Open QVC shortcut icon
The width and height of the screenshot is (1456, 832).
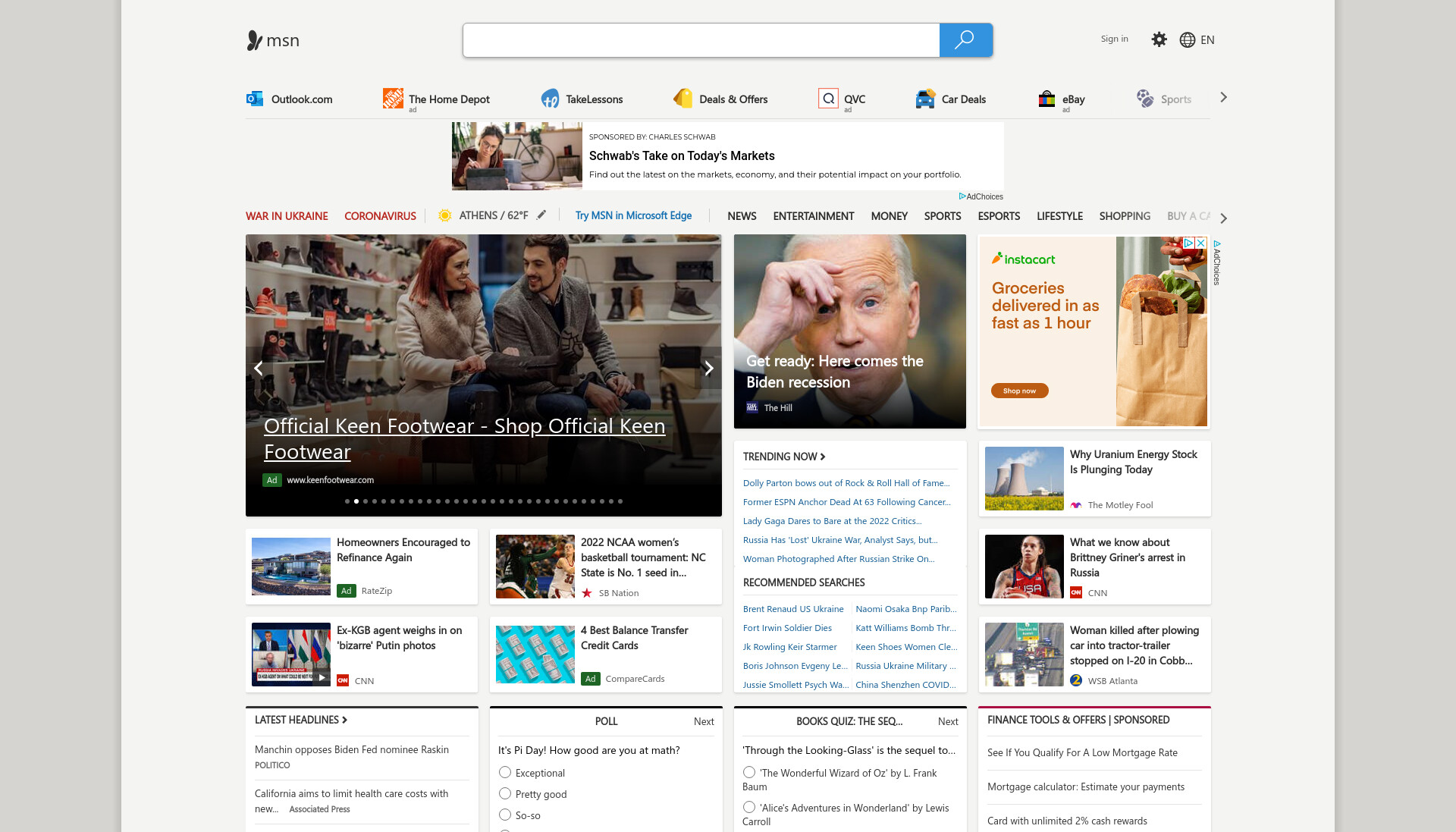(x=828, y=99)
